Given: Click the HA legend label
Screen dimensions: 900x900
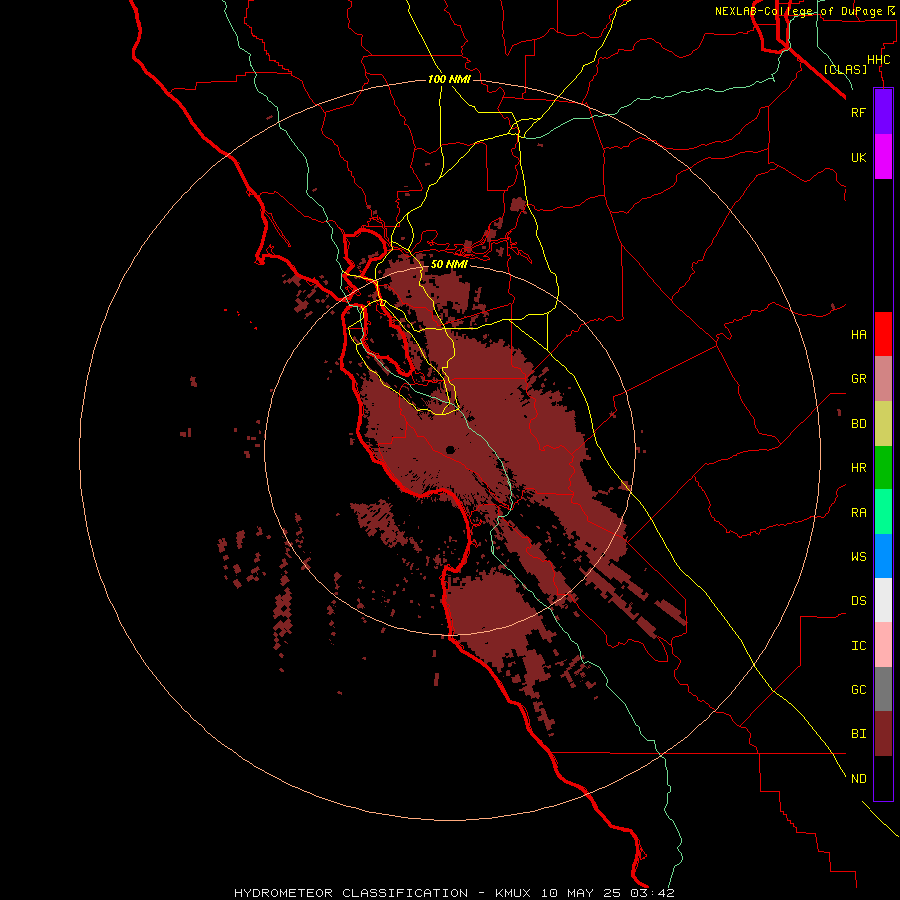Looking at the screenshot, I should coord(858,334).
